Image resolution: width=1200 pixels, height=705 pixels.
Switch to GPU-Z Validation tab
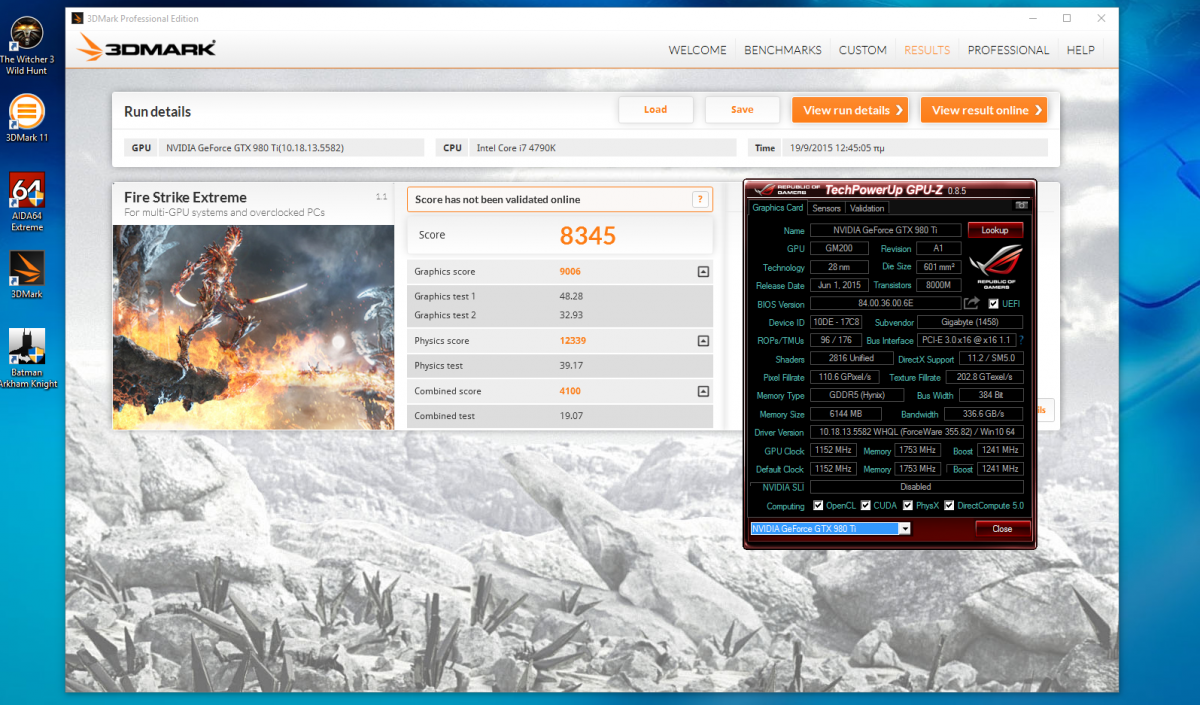[x=867, y=208]
